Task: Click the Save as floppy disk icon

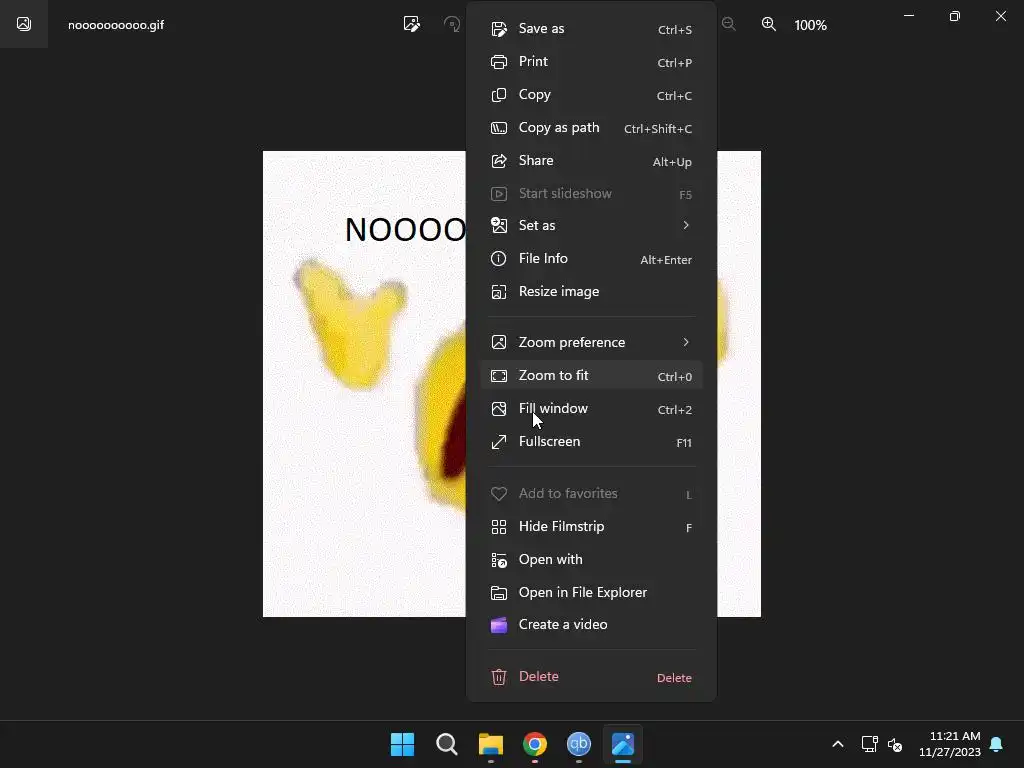Action: (499, 29)
